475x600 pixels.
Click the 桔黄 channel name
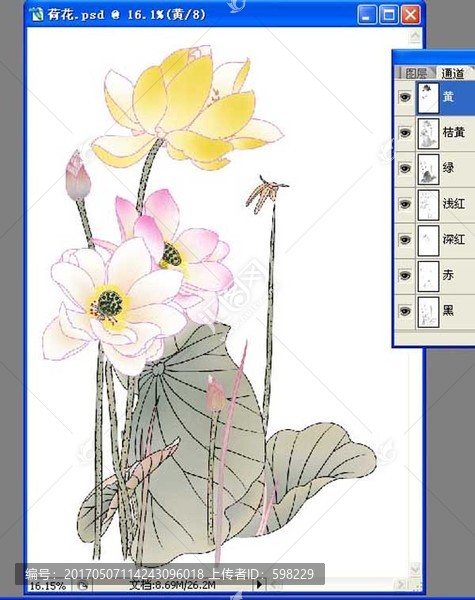point(454,132)
